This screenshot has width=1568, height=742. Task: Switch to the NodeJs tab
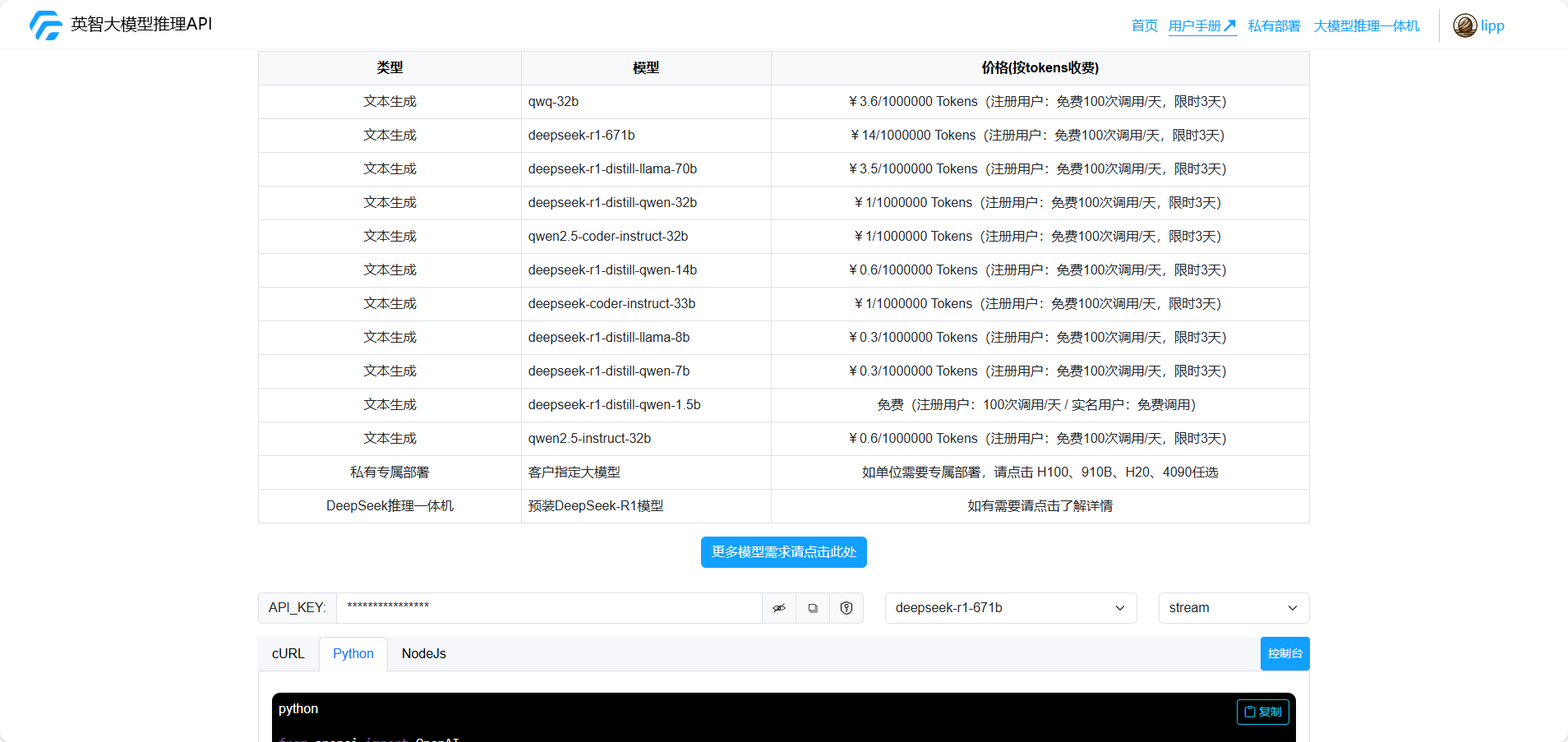coord(424,654)
